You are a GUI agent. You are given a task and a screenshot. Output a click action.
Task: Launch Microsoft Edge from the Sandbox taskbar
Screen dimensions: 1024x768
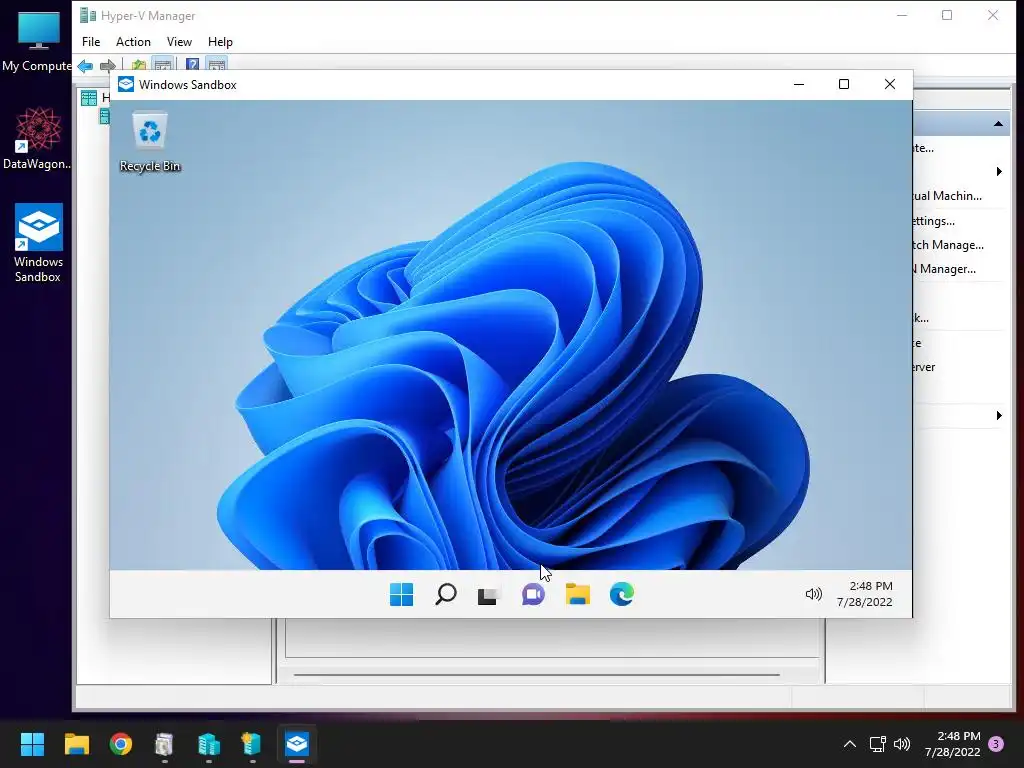click(622, 594)
